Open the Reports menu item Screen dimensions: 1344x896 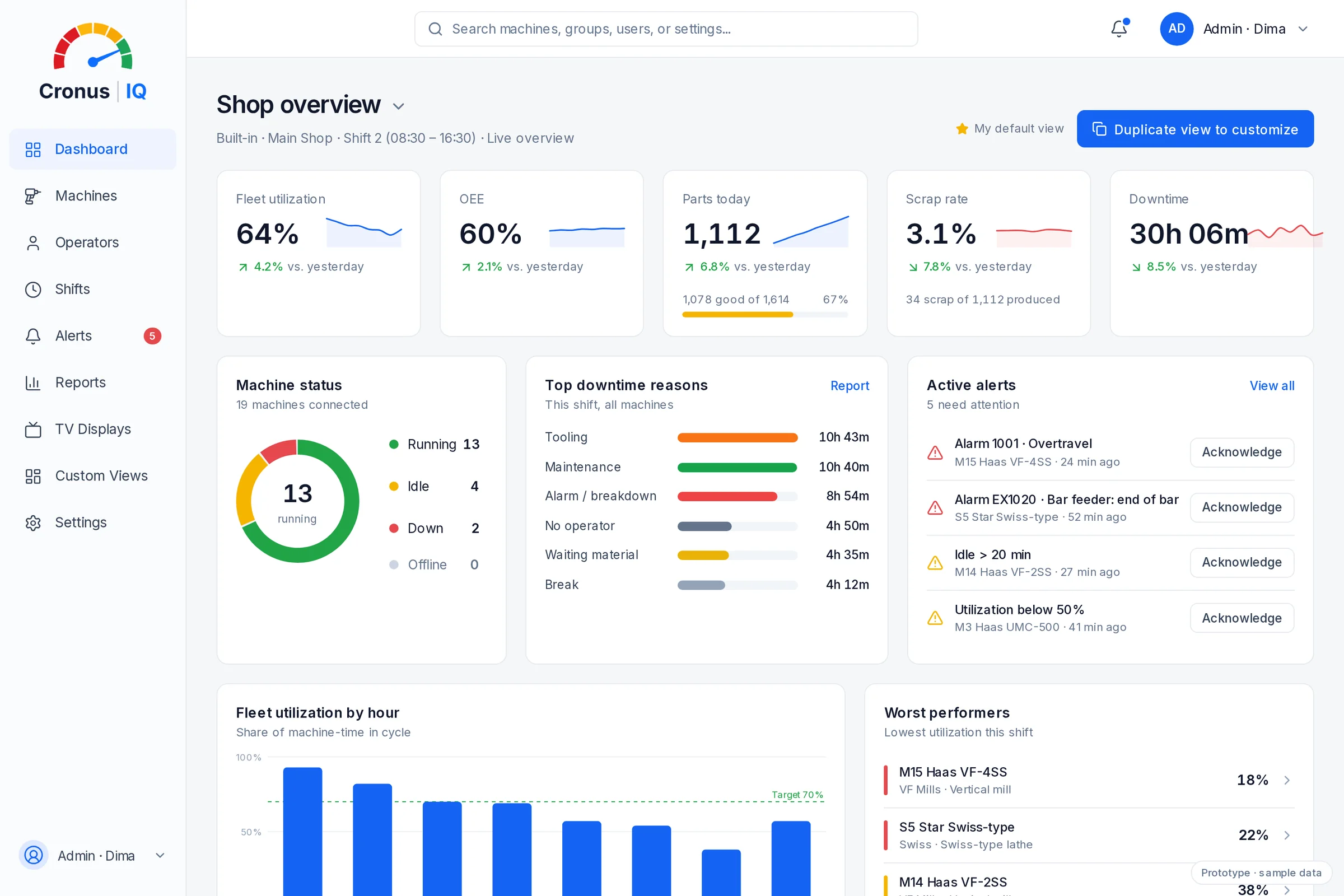tap(92, 383)
